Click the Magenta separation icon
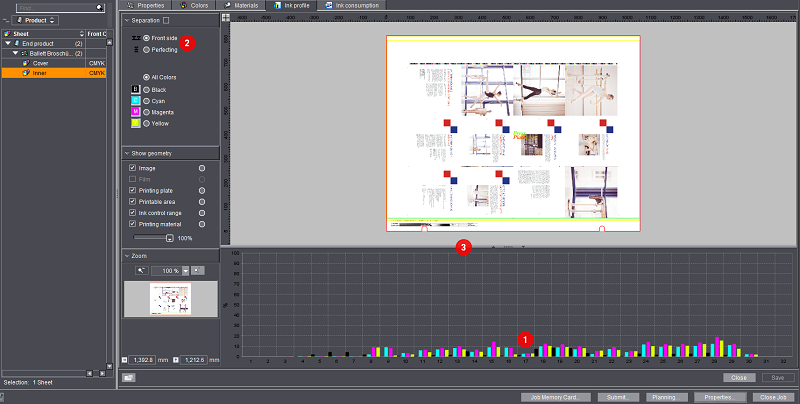Viewport: 800px width, 404px height. [135, 112]
